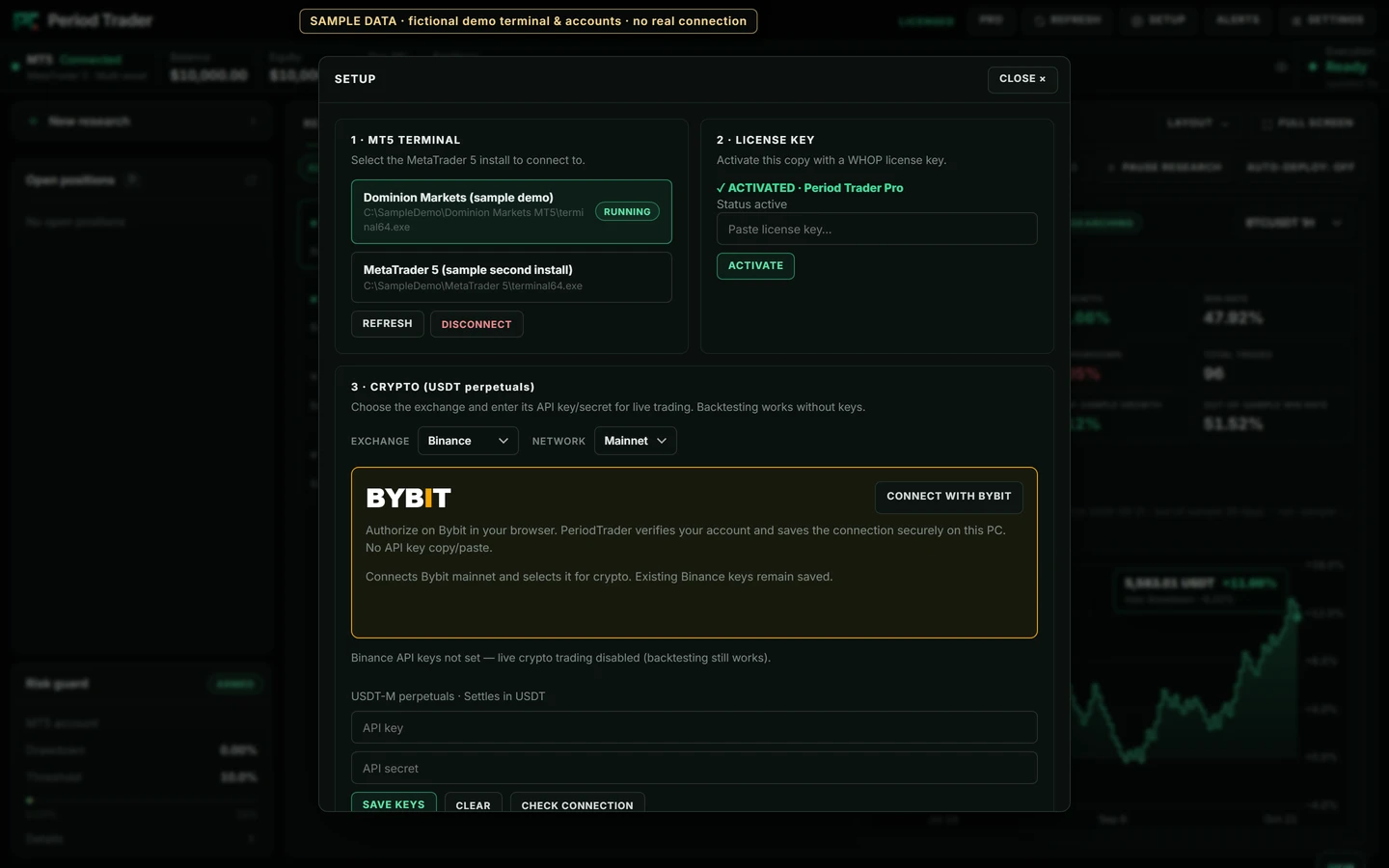The height and width of the screenshot is (868, 1389).
Task: Focus the API key field
Action: (694, 727)
